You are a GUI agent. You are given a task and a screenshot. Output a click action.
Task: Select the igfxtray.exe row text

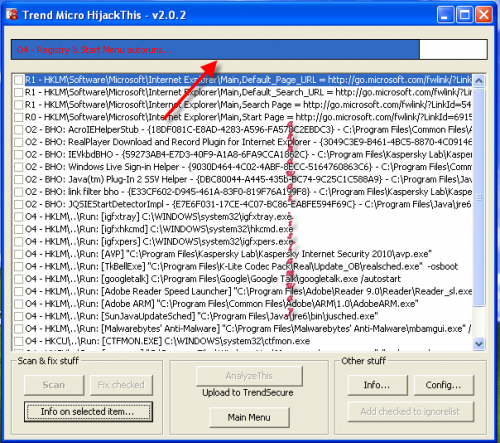coord(159,217)
